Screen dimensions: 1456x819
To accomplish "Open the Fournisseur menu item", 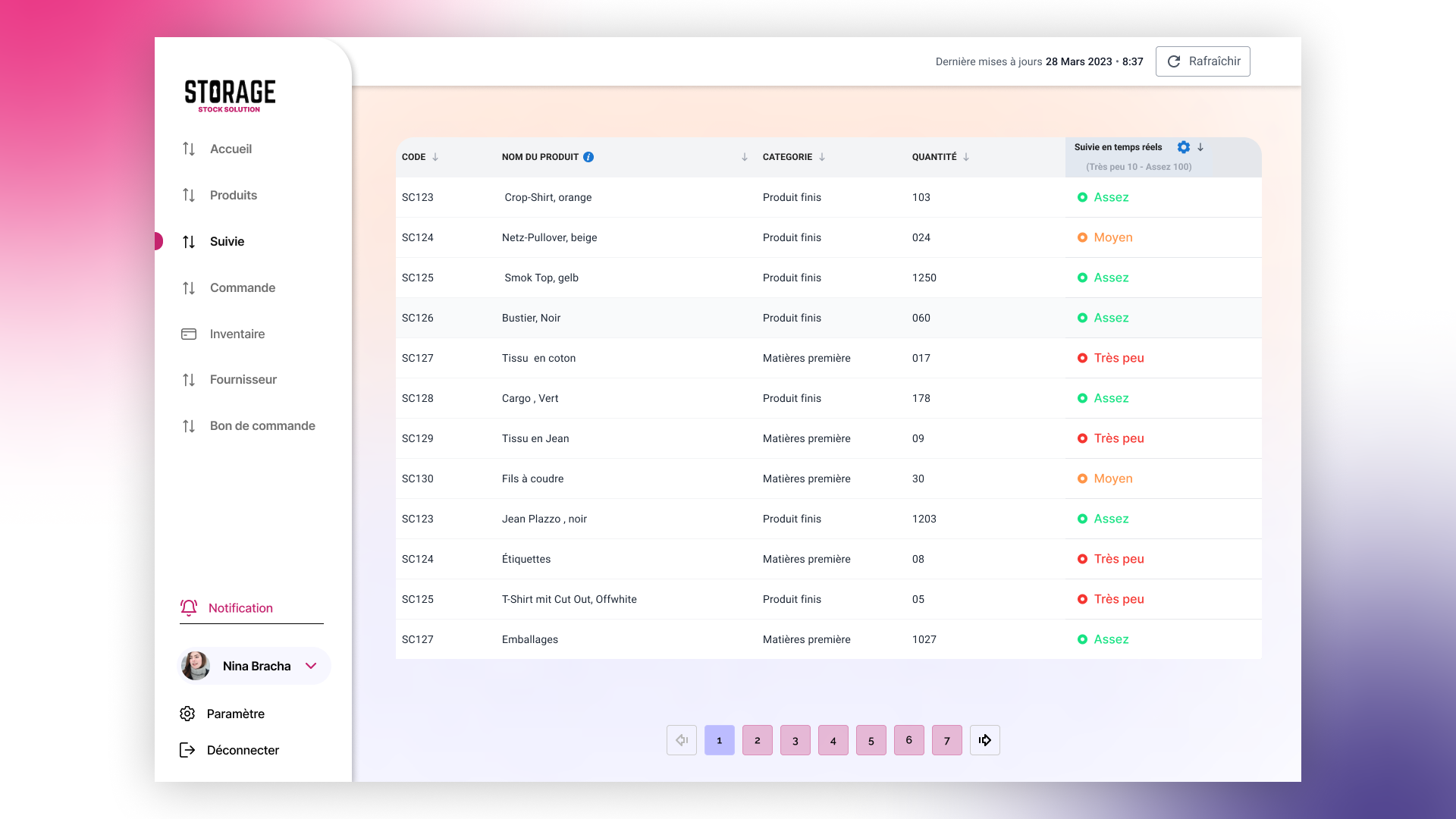I will (243, 379).
